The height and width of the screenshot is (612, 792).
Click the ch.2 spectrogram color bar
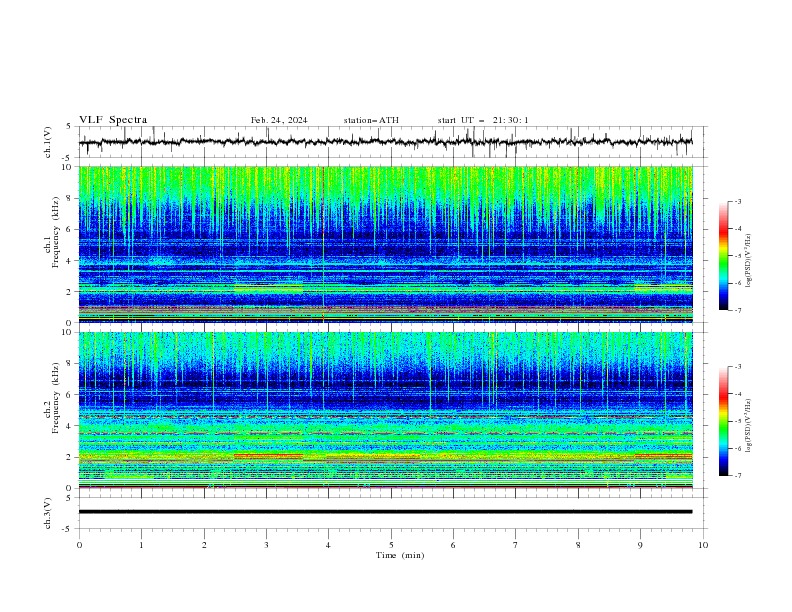[x=724, y=421]
